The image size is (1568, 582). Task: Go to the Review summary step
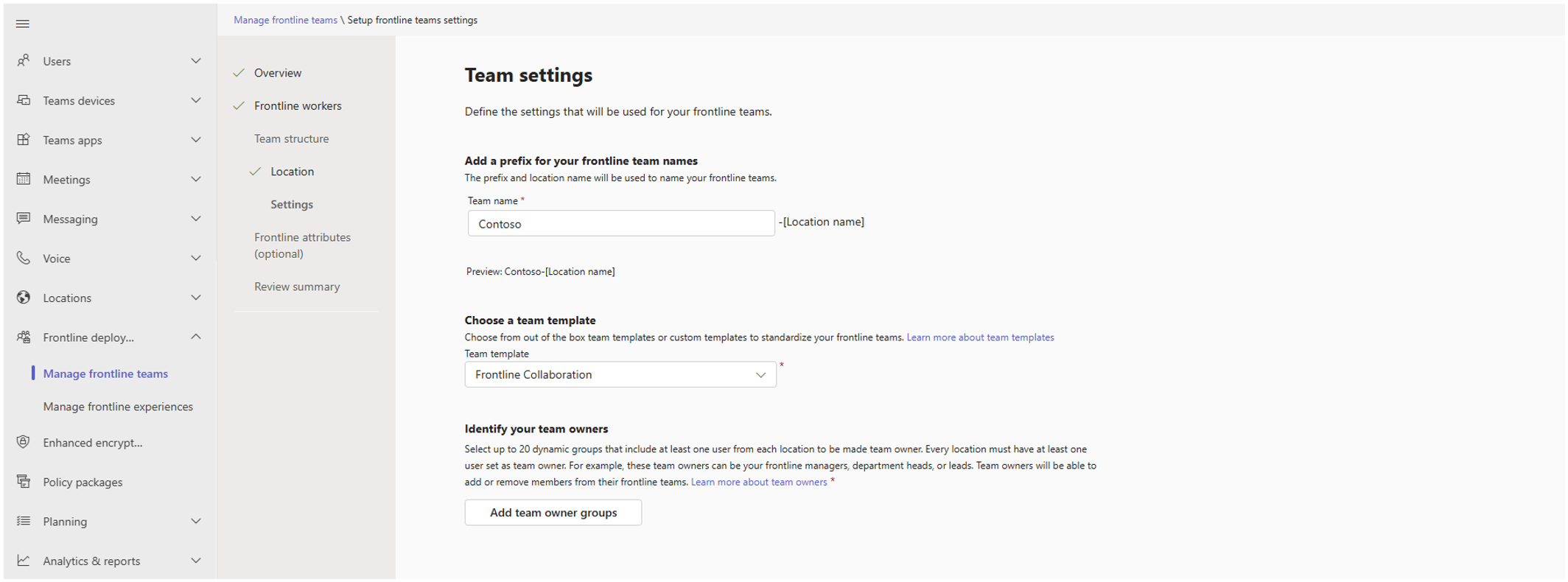tap(297, 287)
